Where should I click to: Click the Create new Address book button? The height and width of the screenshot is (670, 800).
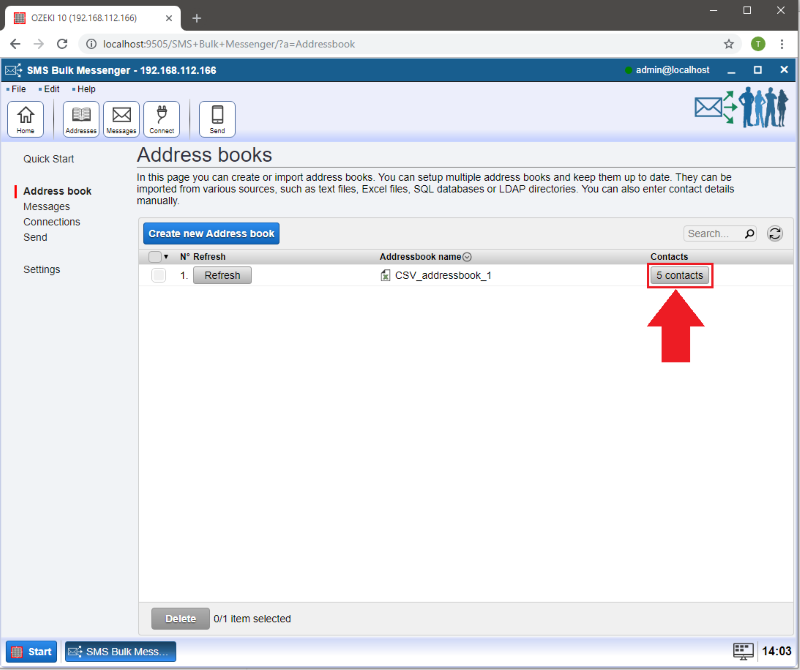pyautogui.click(x=211, y=233)
